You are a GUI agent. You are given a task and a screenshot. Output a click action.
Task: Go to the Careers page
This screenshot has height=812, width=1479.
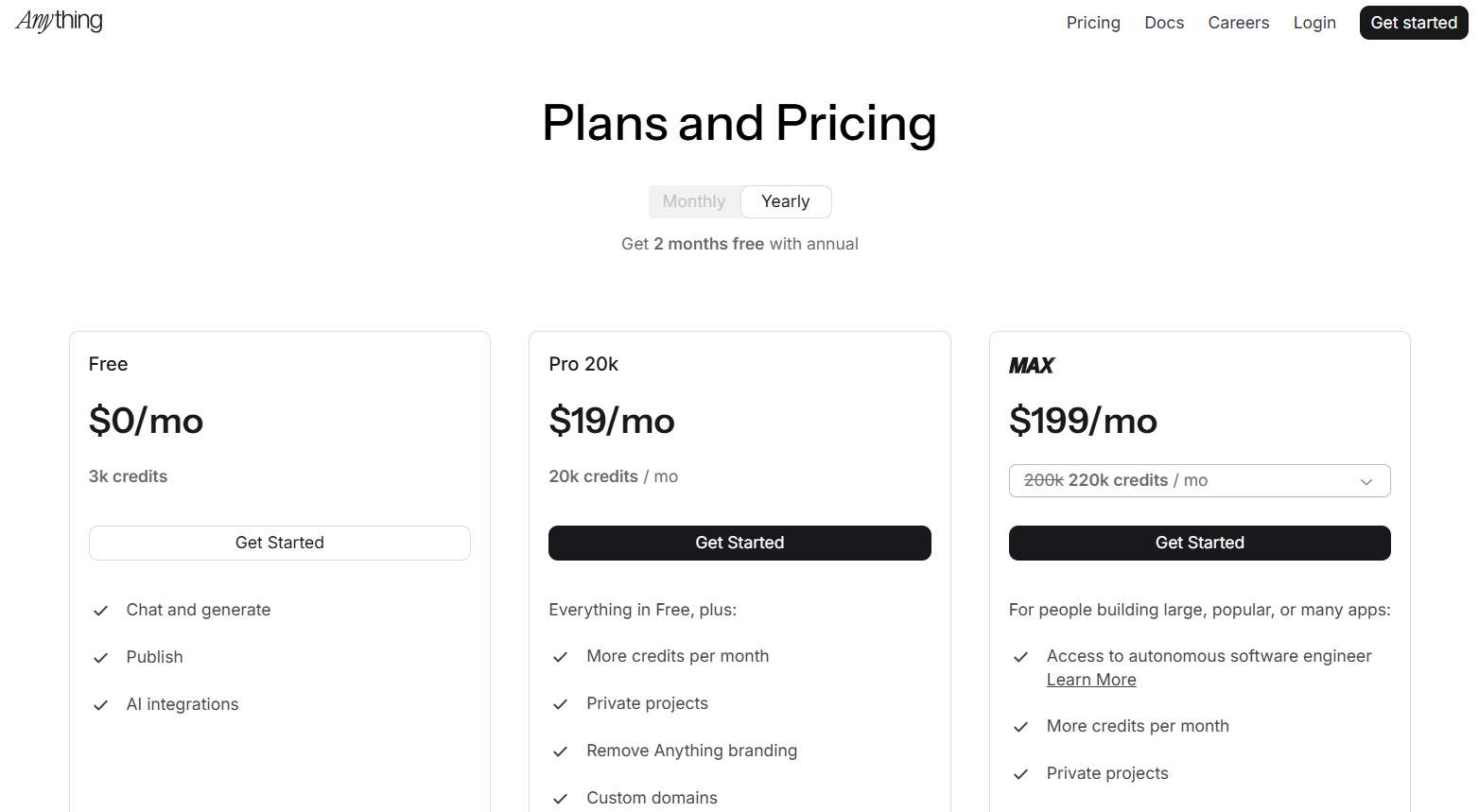coord(1238,23)
